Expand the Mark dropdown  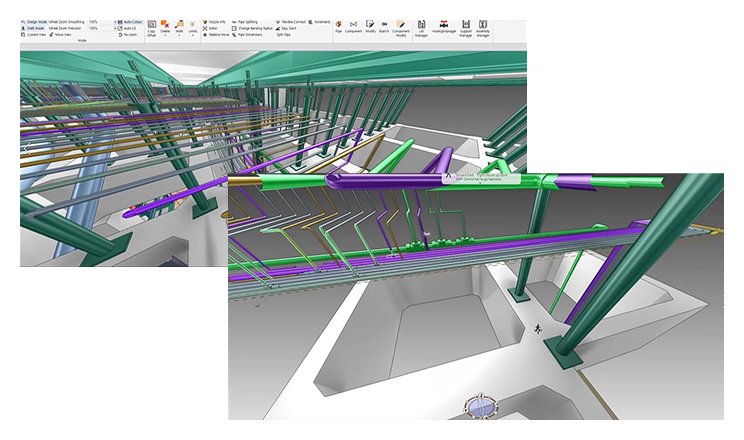click(x=179, y=34)
